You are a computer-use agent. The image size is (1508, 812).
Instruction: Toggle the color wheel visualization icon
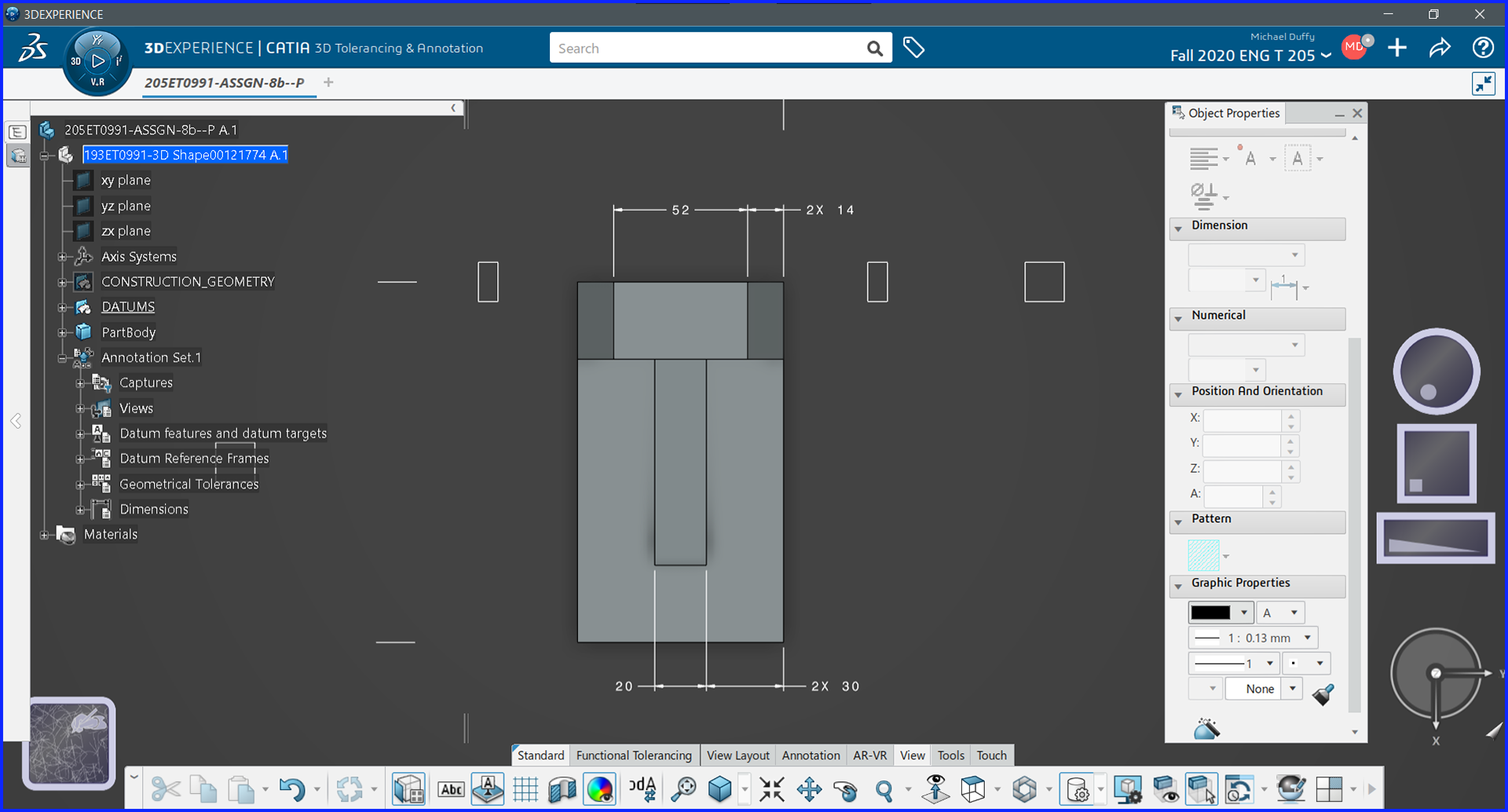[x=600, y=789]
